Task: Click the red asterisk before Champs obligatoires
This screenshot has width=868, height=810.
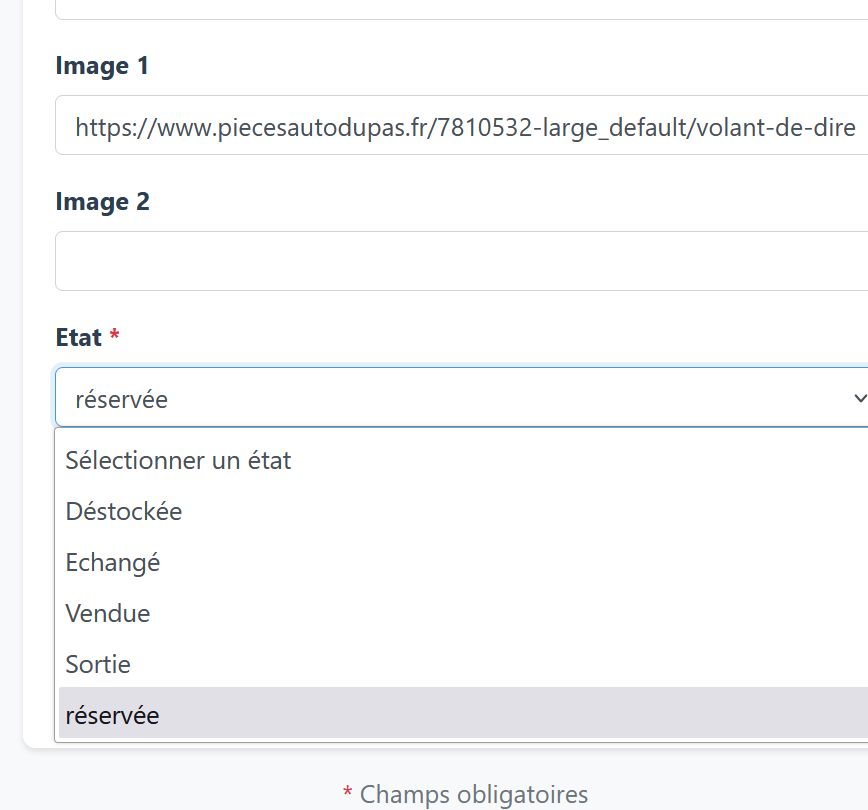Action: pyautogui.click(x=347, y=791)
